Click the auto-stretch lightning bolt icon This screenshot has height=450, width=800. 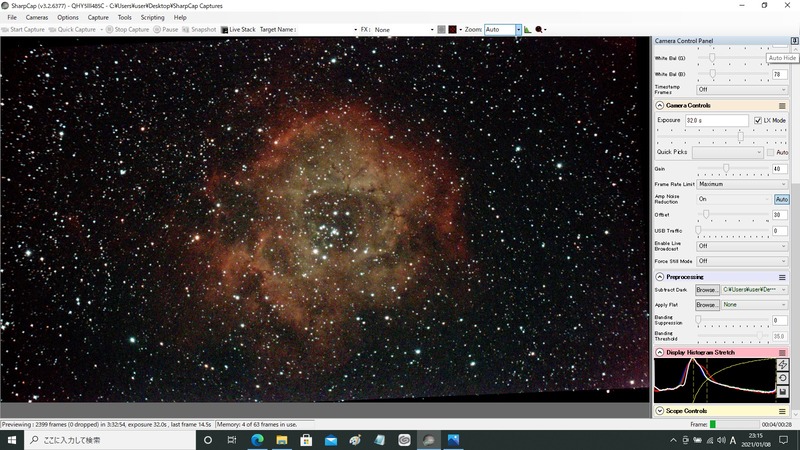coord(783,364)
